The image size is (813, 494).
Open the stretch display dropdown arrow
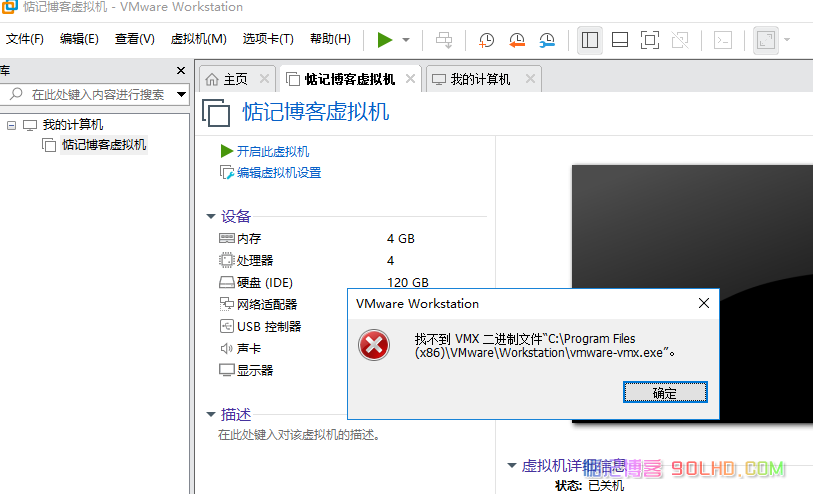[787, 40]
